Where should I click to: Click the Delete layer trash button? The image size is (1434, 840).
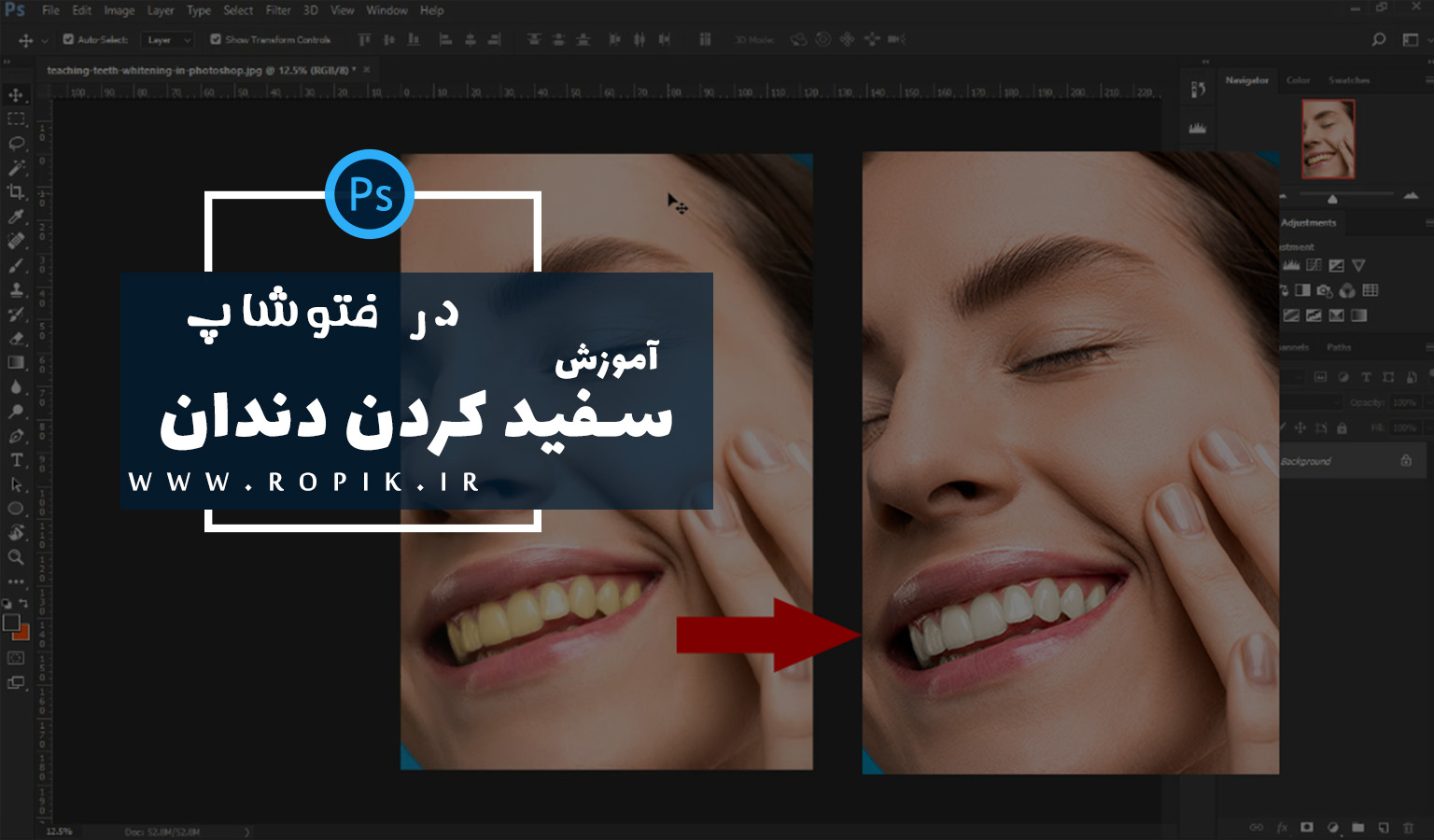tap(1408, 827)
